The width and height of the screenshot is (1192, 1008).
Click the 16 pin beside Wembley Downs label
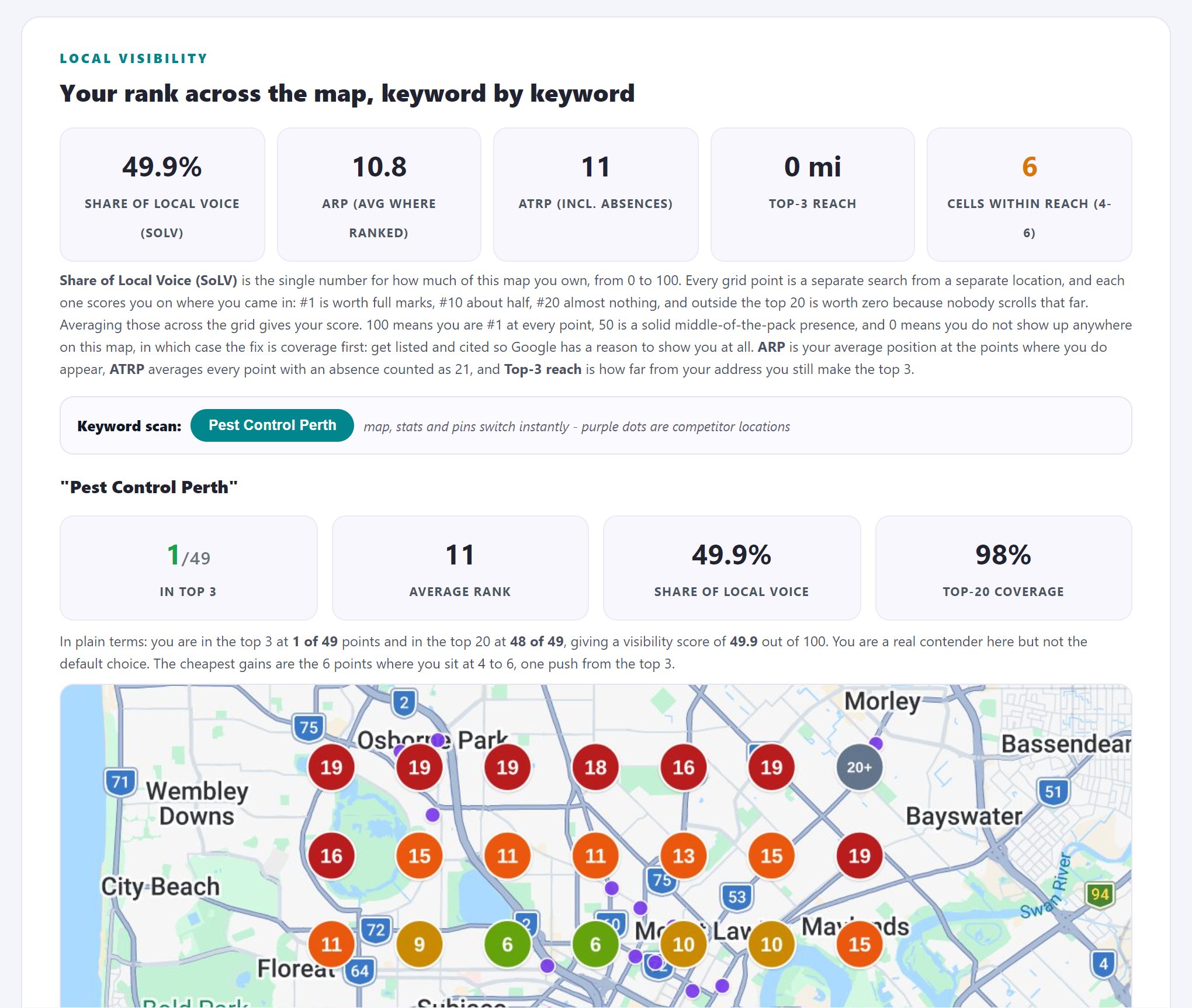click(x=331, y=856)
